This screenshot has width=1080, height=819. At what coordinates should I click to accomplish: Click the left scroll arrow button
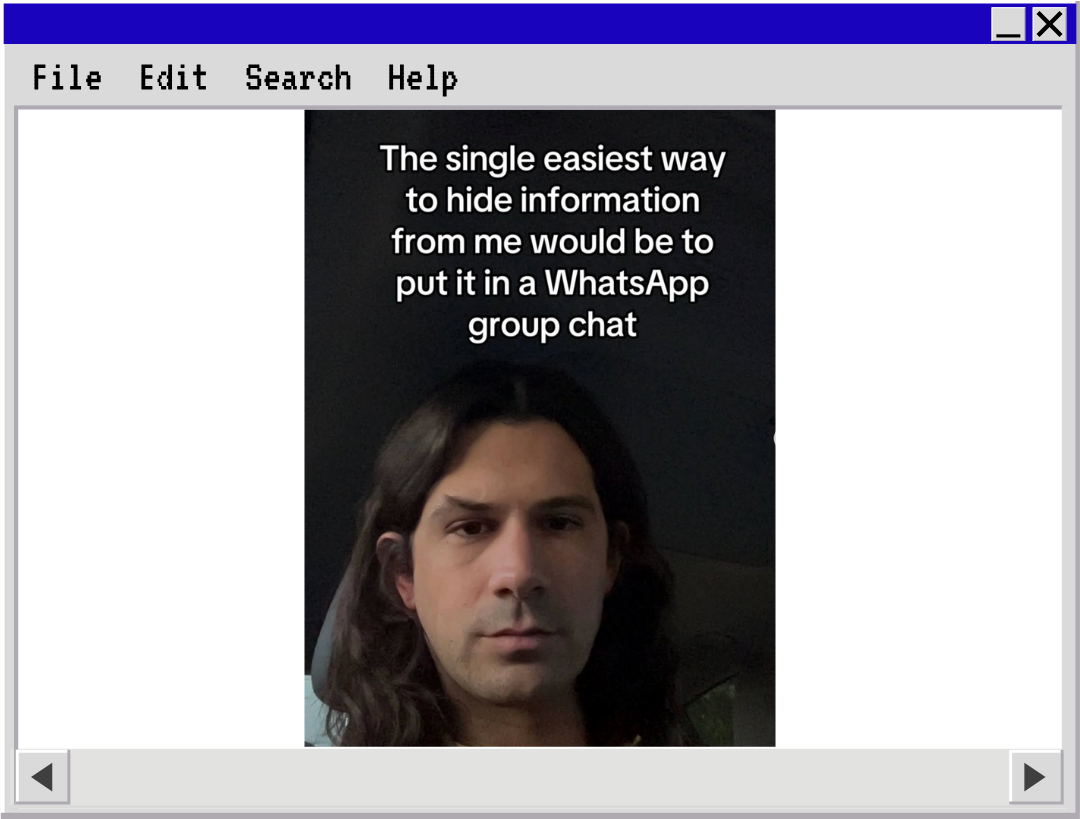43,777
